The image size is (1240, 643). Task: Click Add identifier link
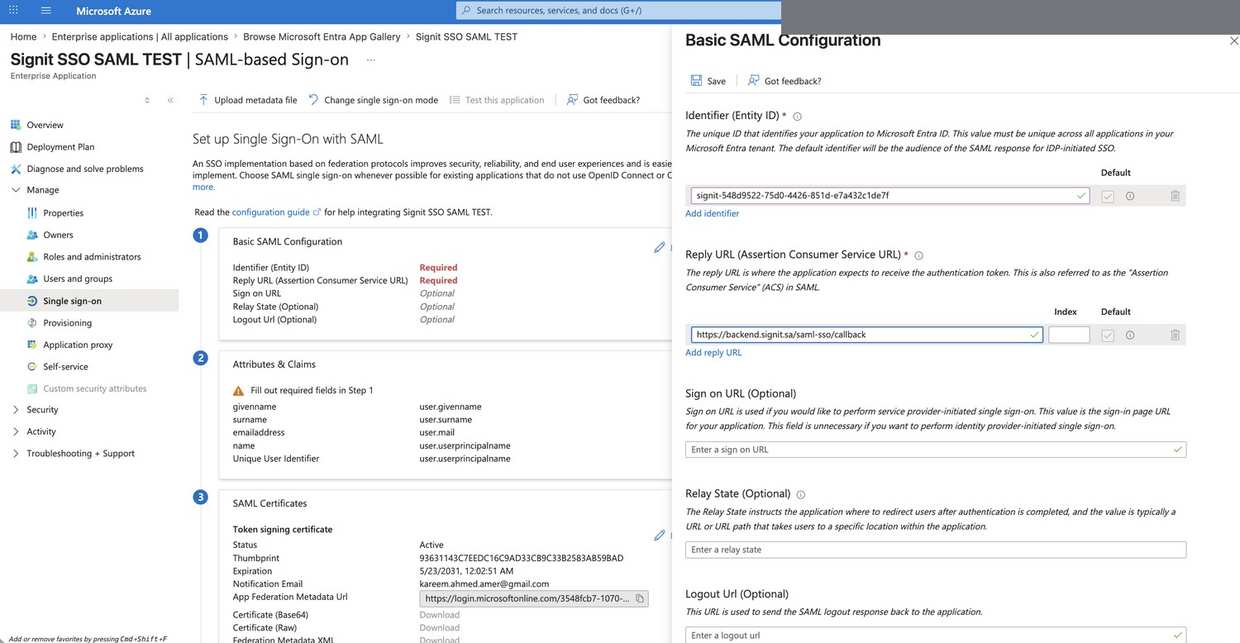tap(712, 214)
